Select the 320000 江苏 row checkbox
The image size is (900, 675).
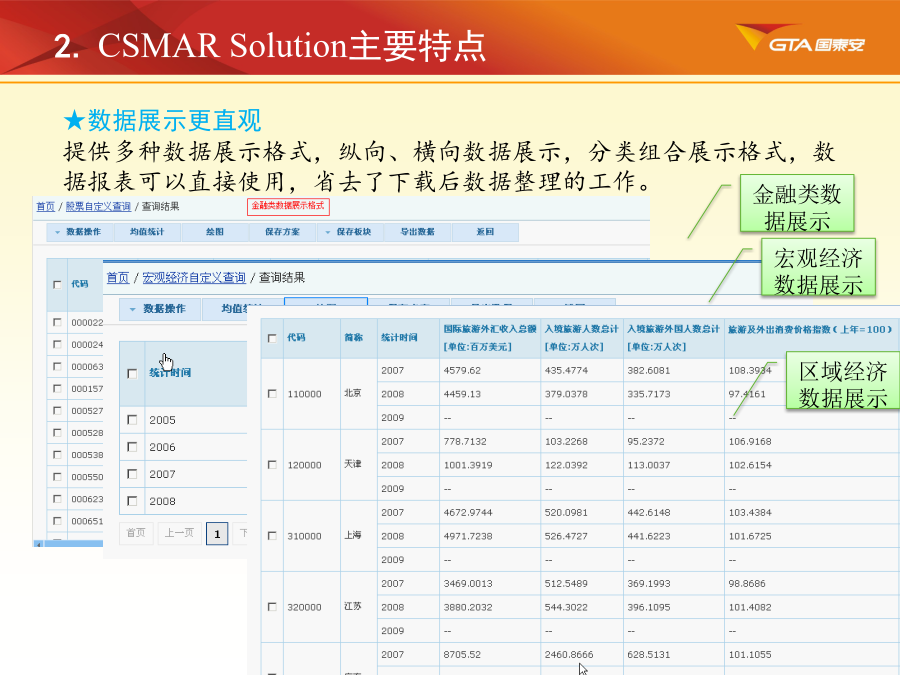272,607
